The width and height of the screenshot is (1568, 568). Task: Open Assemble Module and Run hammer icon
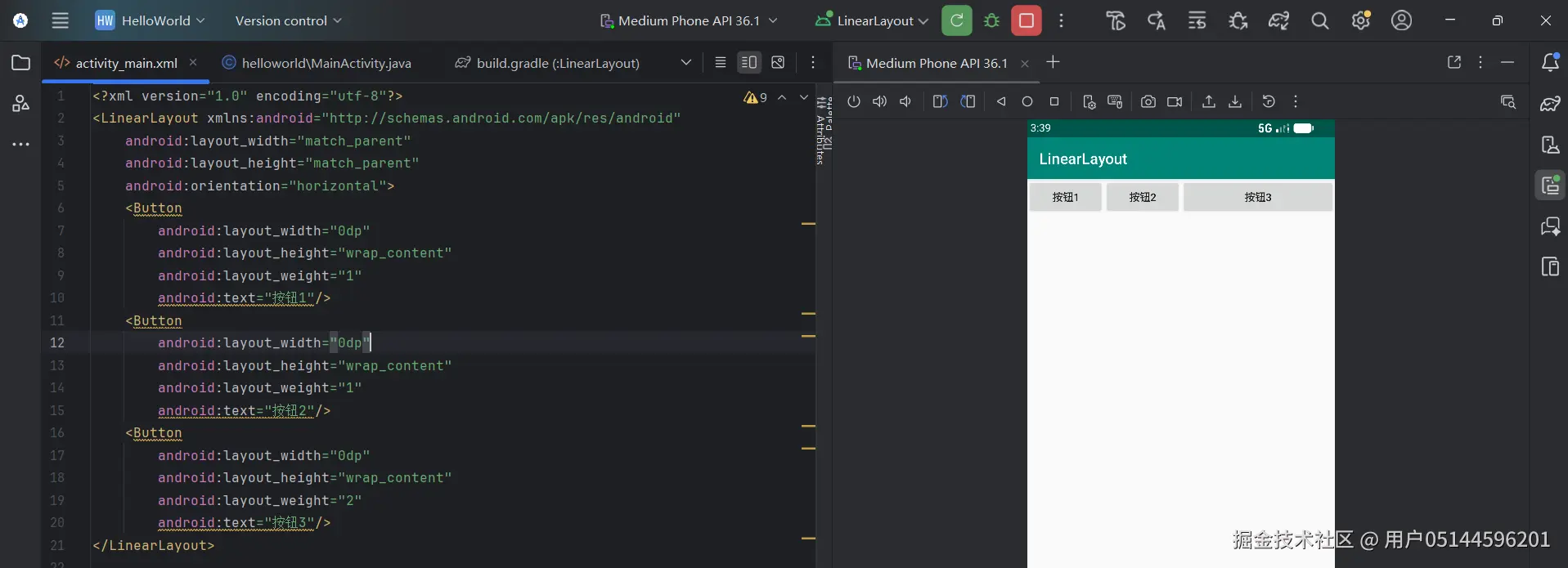[x=1116, y=20]
